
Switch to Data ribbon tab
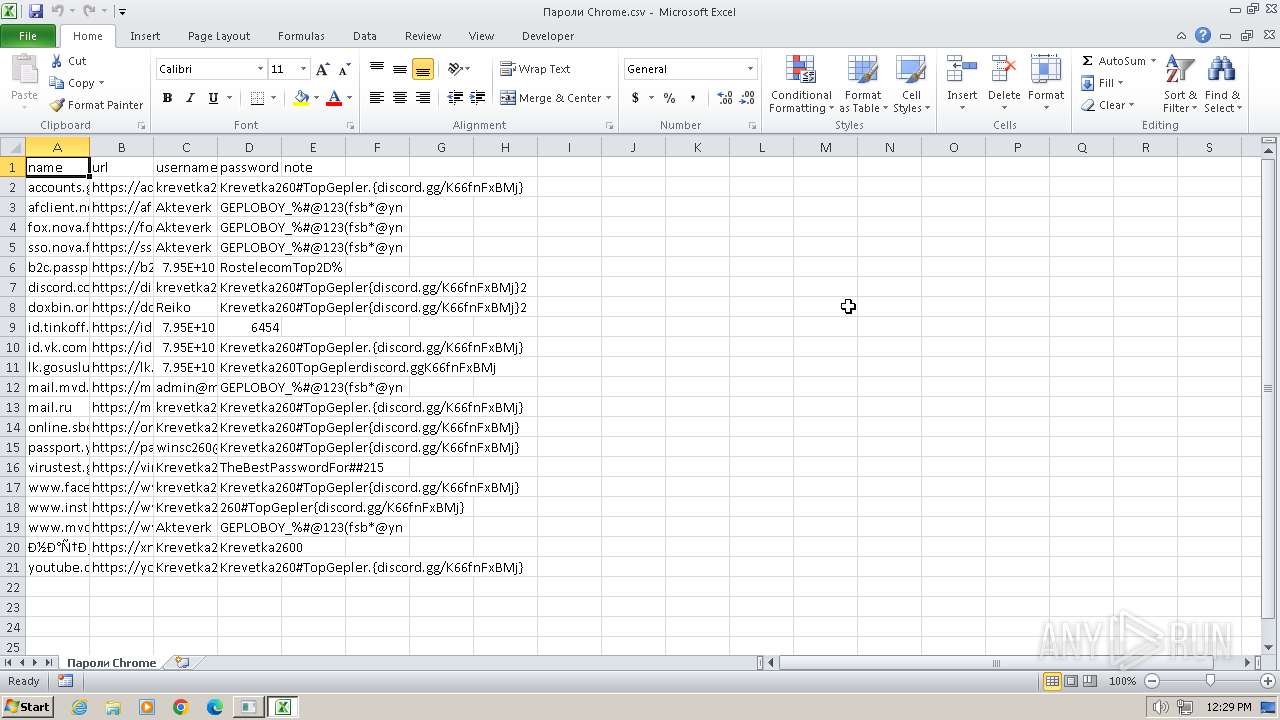point(365,36)
